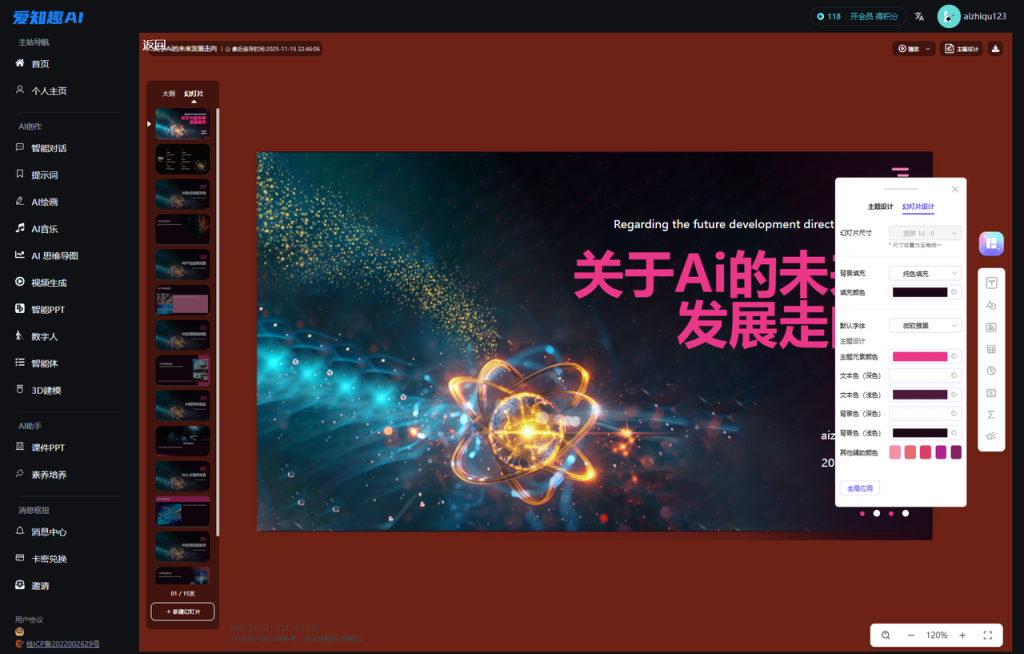Open 智能体 agents section
1024x654 pixels.
pos(44,363)
